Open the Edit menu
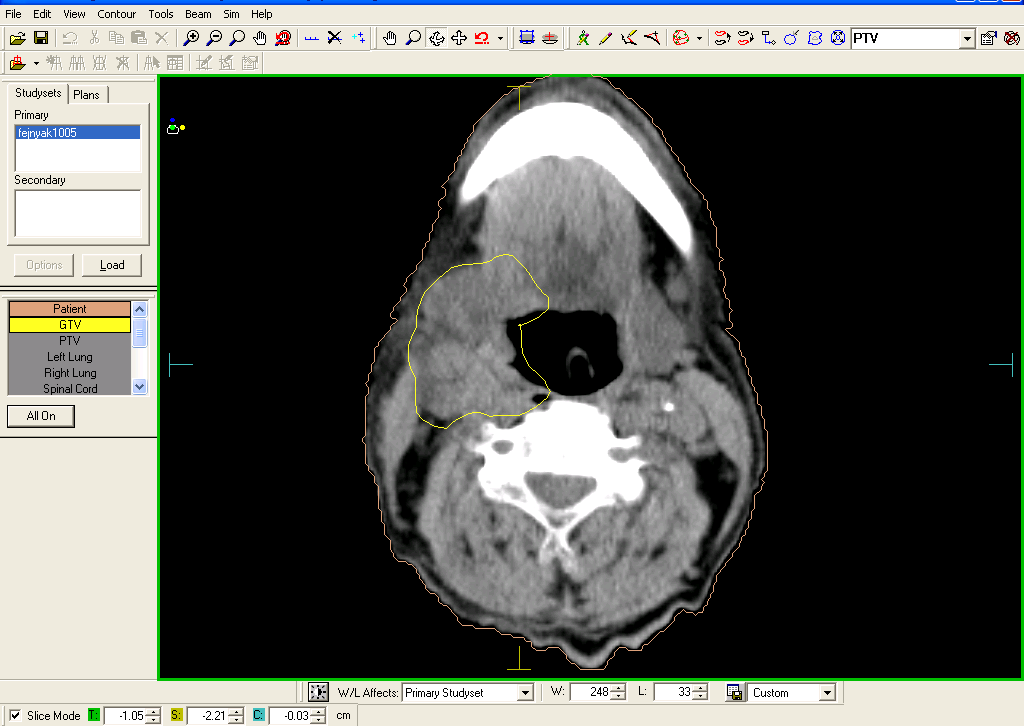The height and width of the screenshot is (726, 1024). 42,14
